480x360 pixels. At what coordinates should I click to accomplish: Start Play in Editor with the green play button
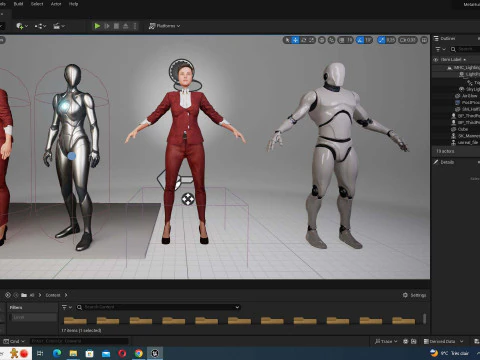tap(97, 26)
